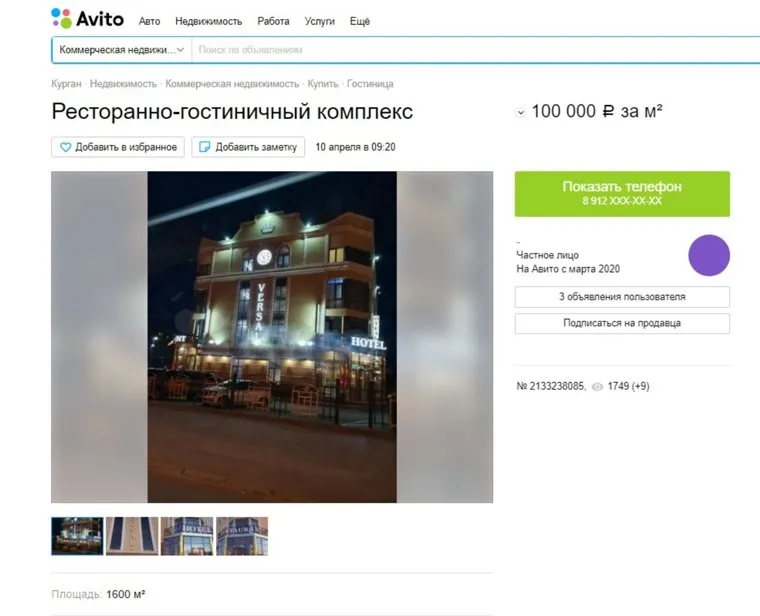Focus the Поиск по объявлениям search field
This screenshot has height=616, width=760.
(475, 50)
